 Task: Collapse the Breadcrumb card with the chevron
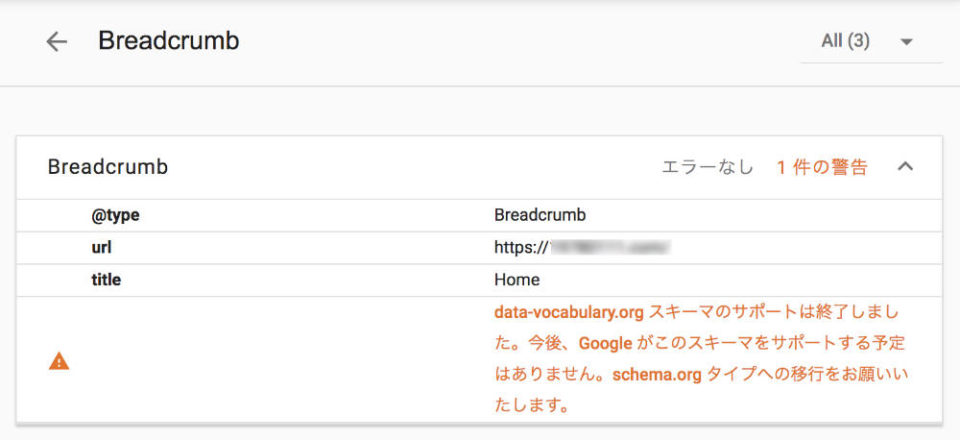905,166
